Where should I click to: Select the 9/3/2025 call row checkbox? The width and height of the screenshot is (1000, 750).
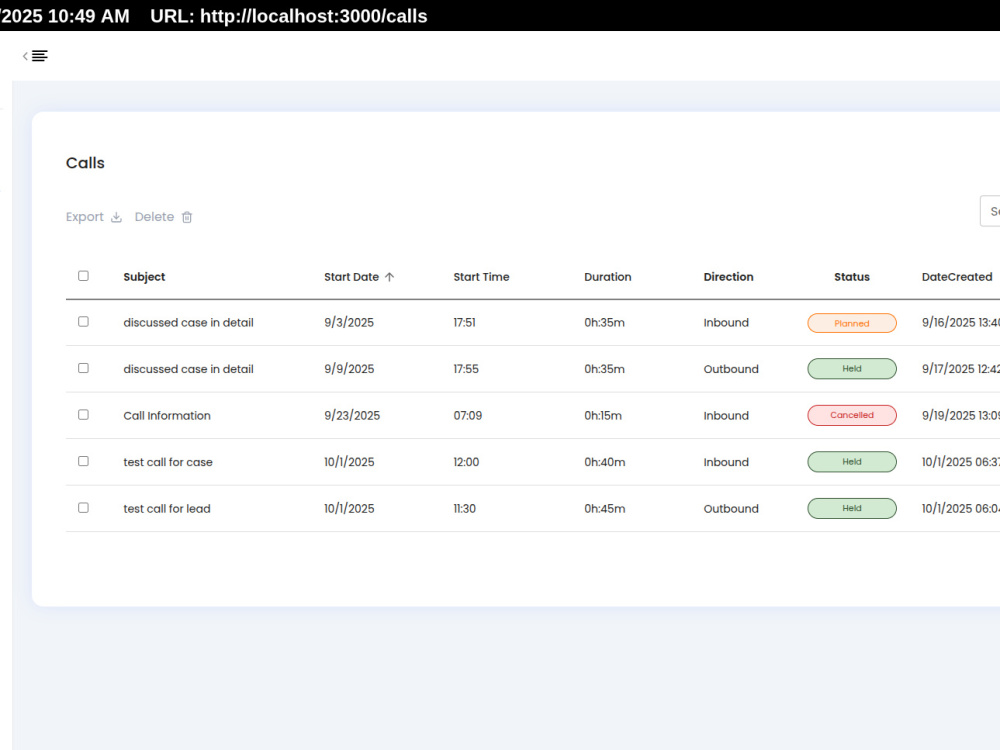pos(84,321)
